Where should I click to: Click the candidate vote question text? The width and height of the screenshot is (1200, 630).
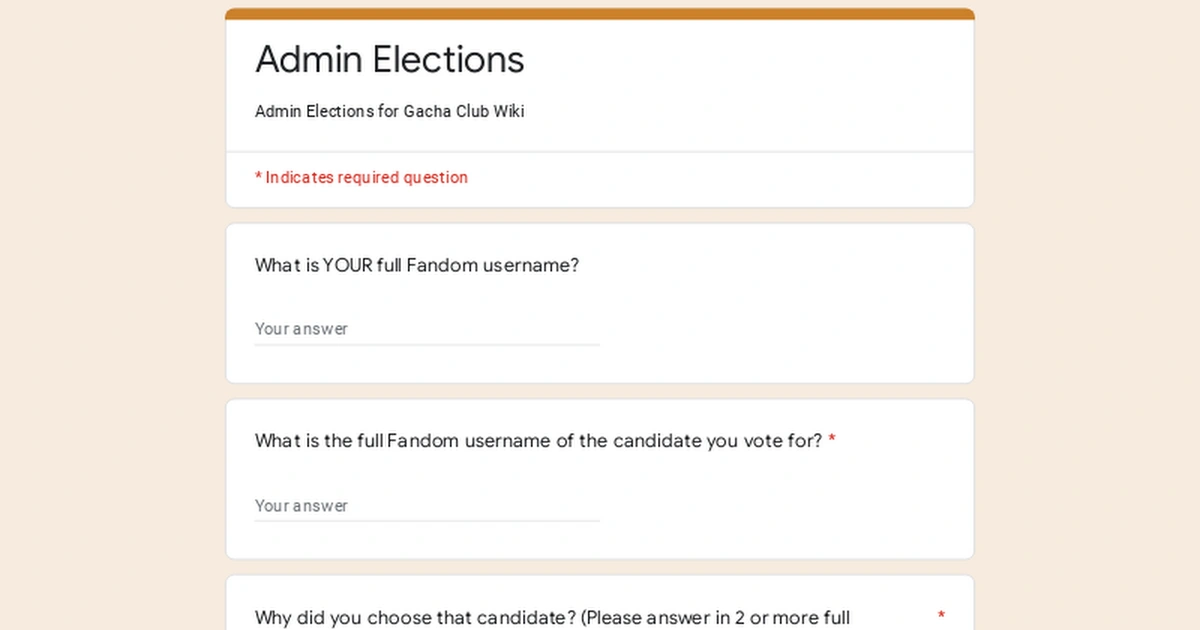536,440
